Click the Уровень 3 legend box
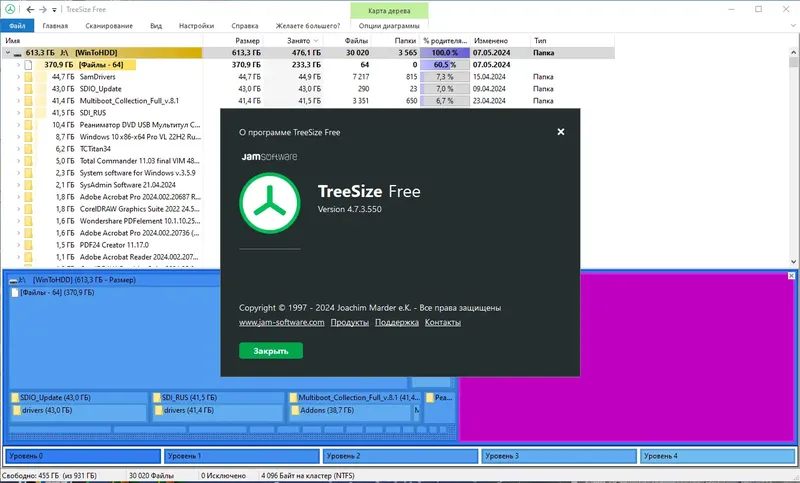The image size is (800, 483). pos(559,456)
